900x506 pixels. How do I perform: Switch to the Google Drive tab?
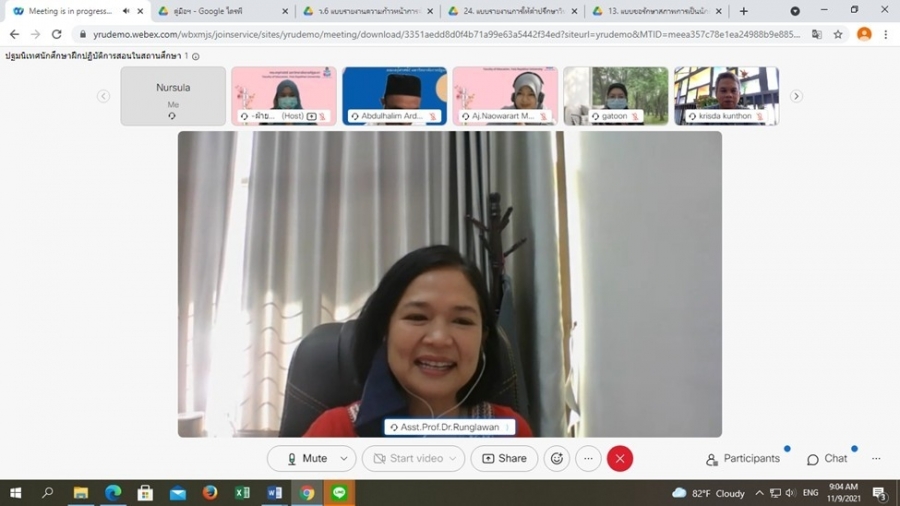pos(215,11)
